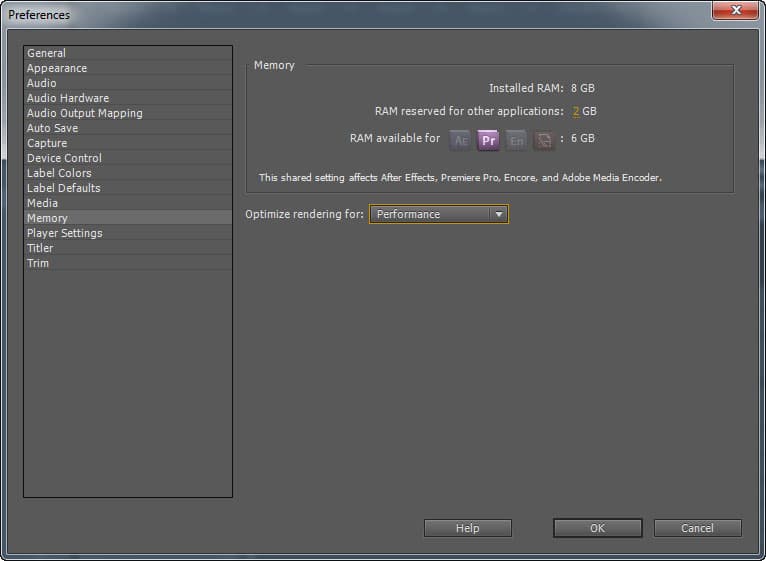Select the Titler category
This screenshot has width=766, height=561.
128,248
